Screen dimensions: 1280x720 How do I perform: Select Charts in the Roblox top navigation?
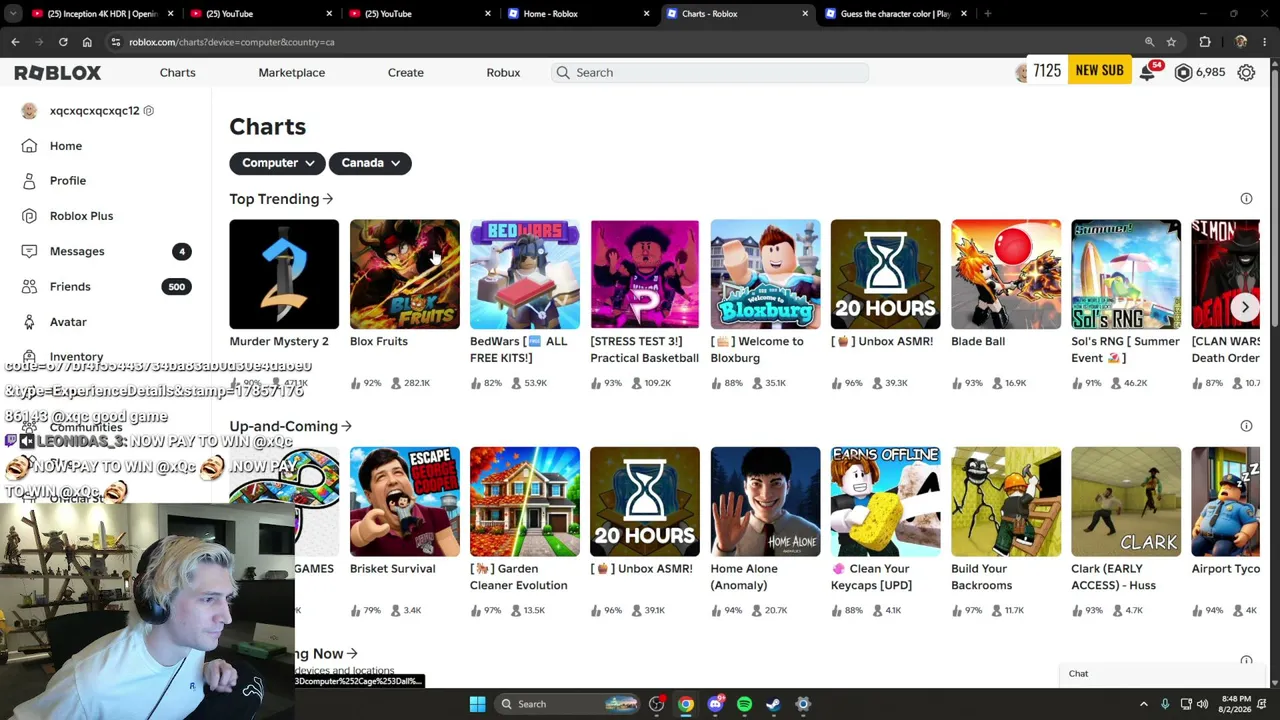tap(177, 72)
